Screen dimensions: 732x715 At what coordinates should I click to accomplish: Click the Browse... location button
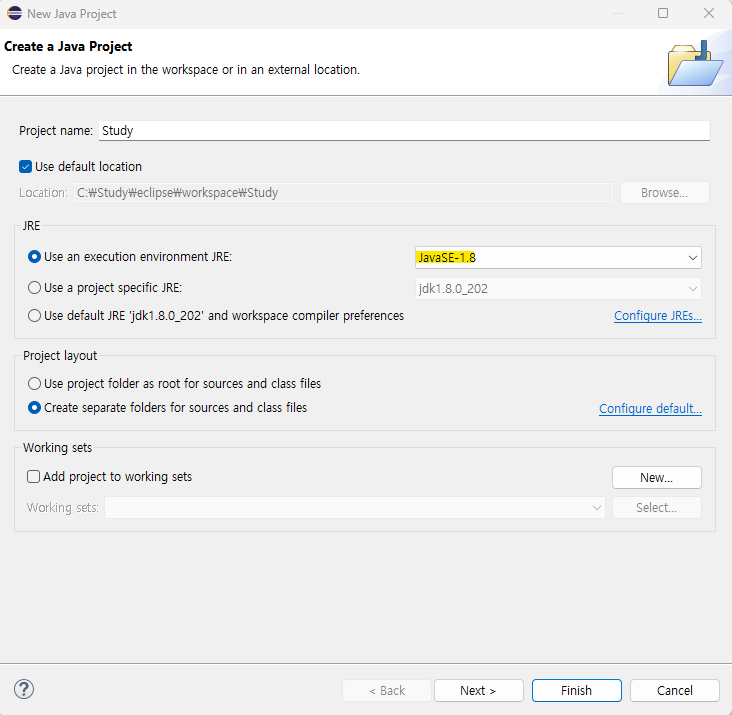pyautogui.click(x=664, y=193)
